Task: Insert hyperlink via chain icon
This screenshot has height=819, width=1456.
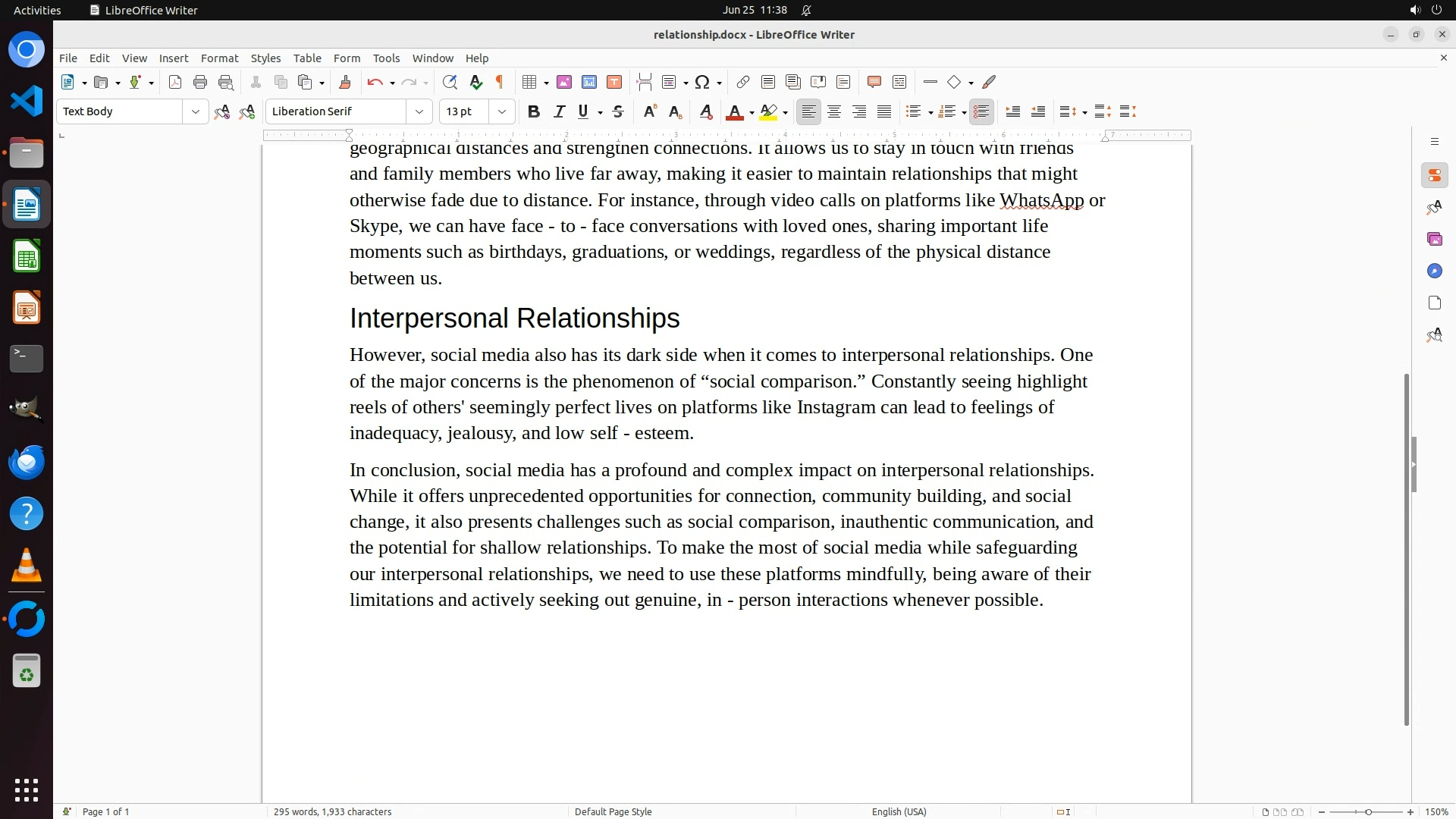Action: [743, 83]
